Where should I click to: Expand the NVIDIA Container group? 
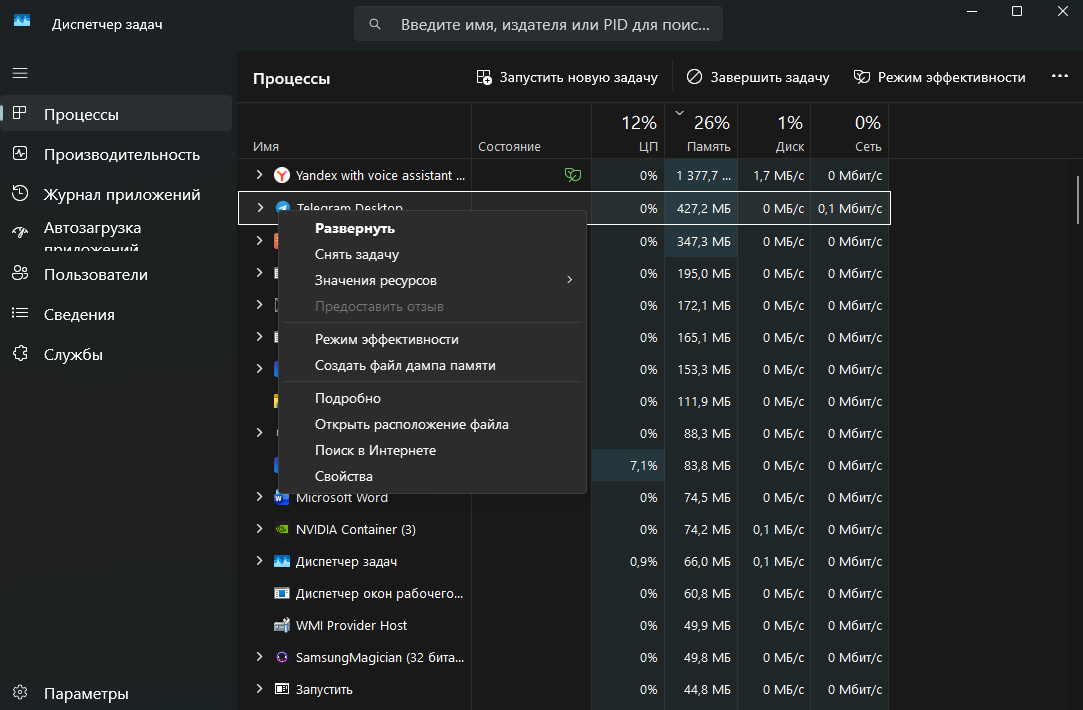coord(260,529)
